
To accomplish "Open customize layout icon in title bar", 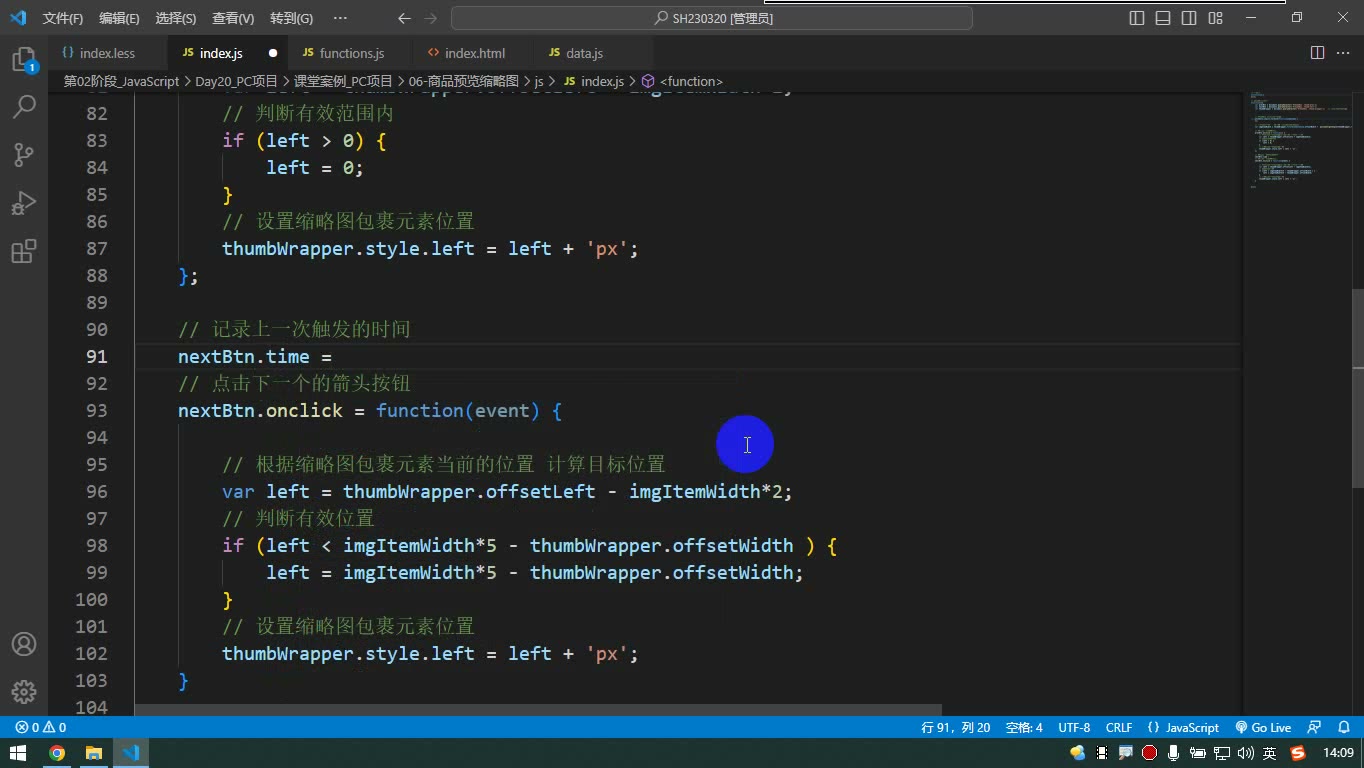I will [x=1215, y=18].
